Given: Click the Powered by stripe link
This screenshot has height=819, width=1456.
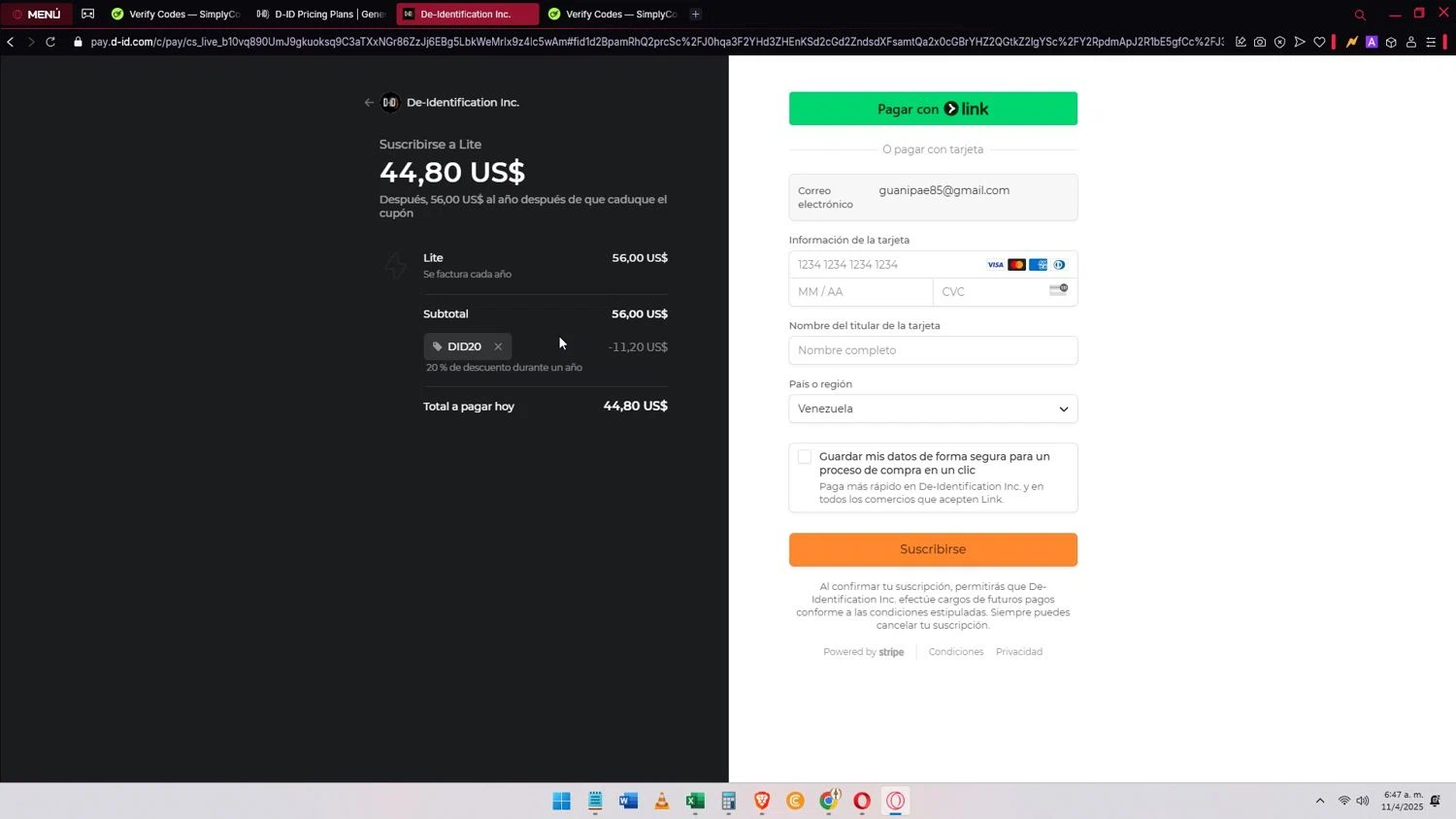Looking at the screenshot, I should click(x=863, y=652).
